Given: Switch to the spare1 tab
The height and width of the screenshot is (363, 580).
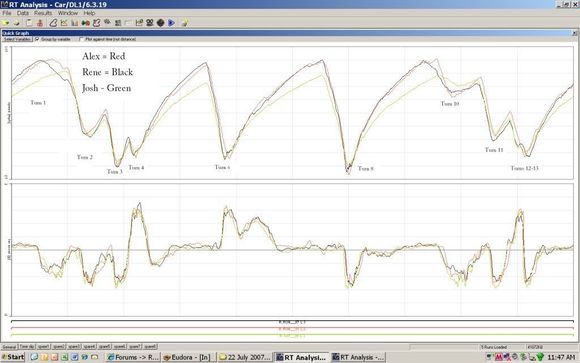Looking at the screenshot, I should pyautogui.click(x=43, y=347).
